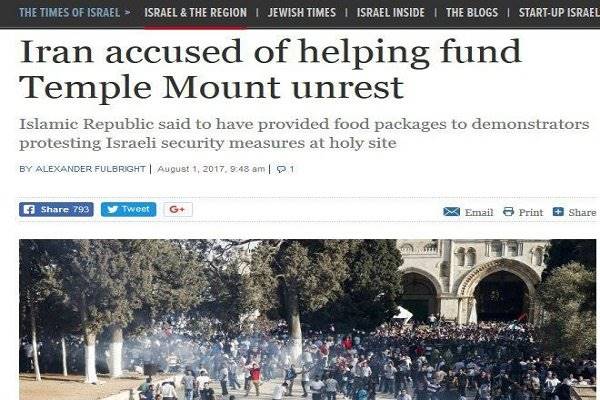Open the Jewish Times section
This screenshot has width=600, height=400.
(302, 13)
